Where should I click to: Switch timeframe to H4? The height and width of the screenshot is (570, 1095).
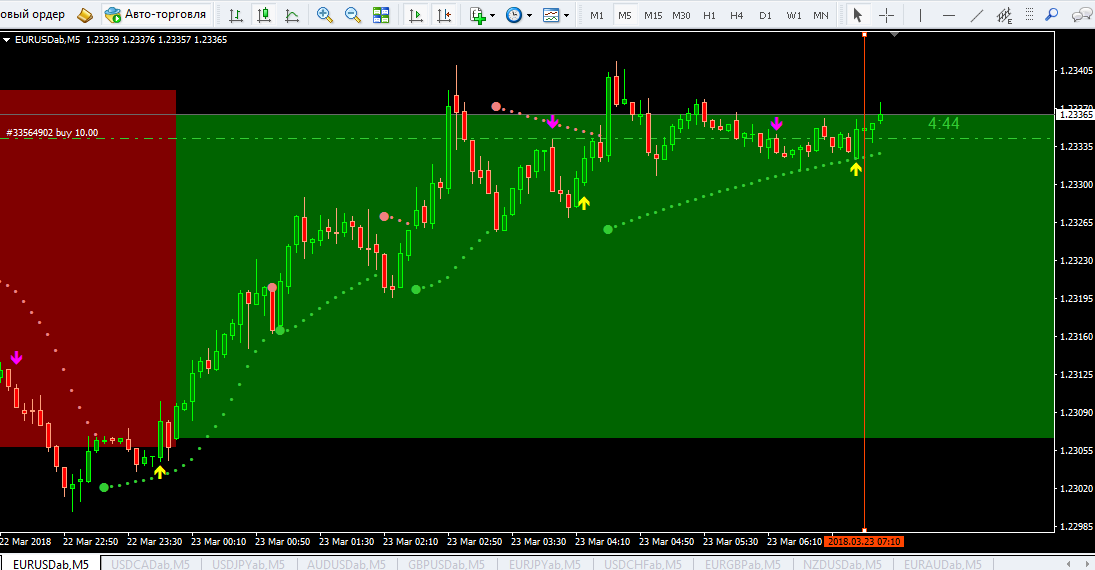(737, 15)
